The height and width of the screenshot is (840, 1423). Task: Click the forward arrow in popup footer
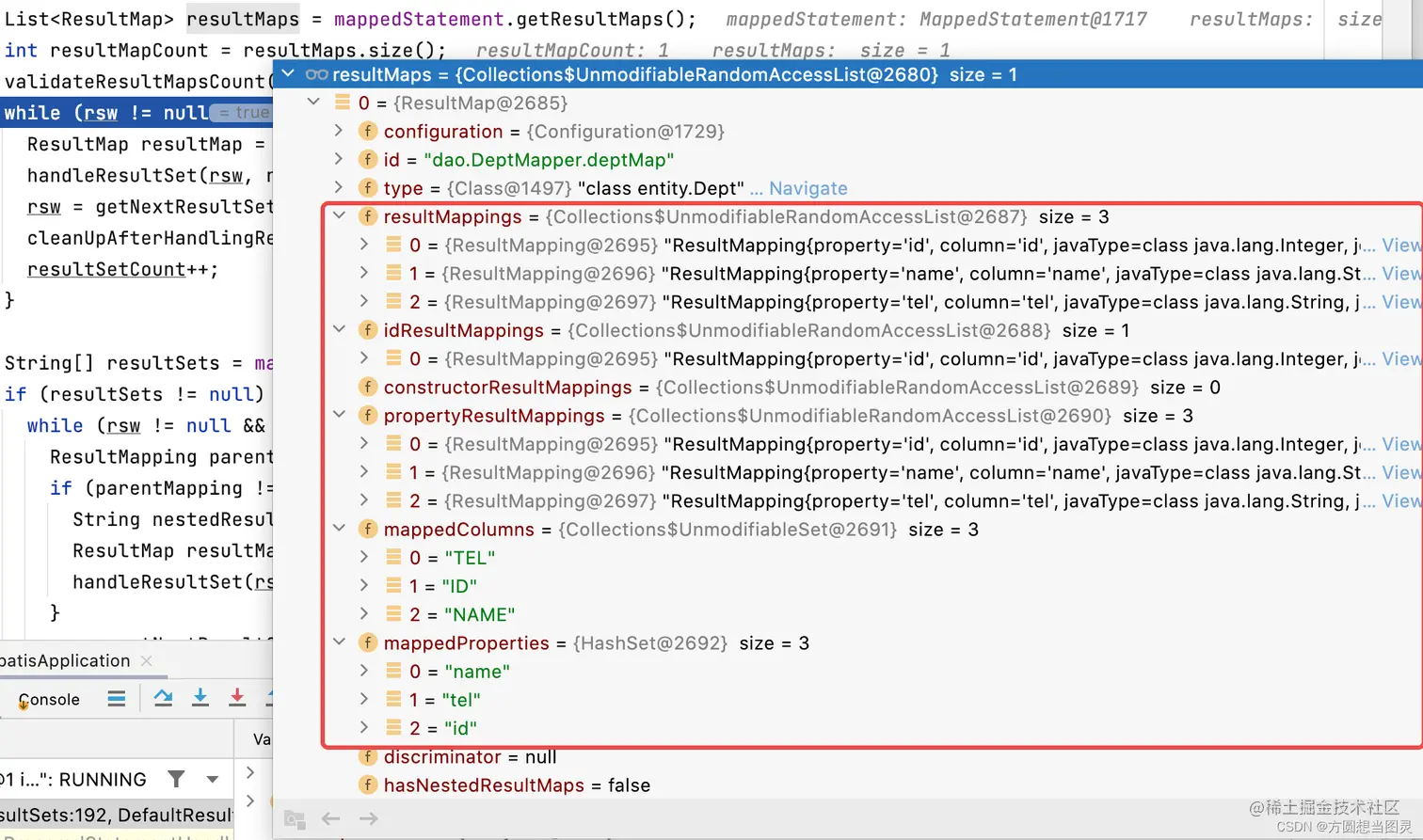click(x=369, y=818)
